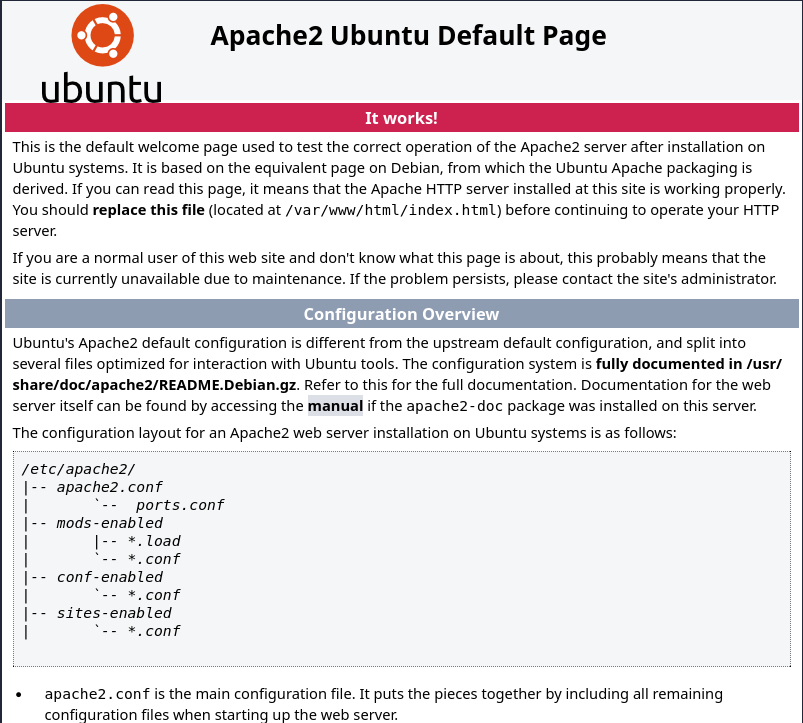Click ports.conf in the directory tree
Screen dimensions: 803x723
pos(180,505)
